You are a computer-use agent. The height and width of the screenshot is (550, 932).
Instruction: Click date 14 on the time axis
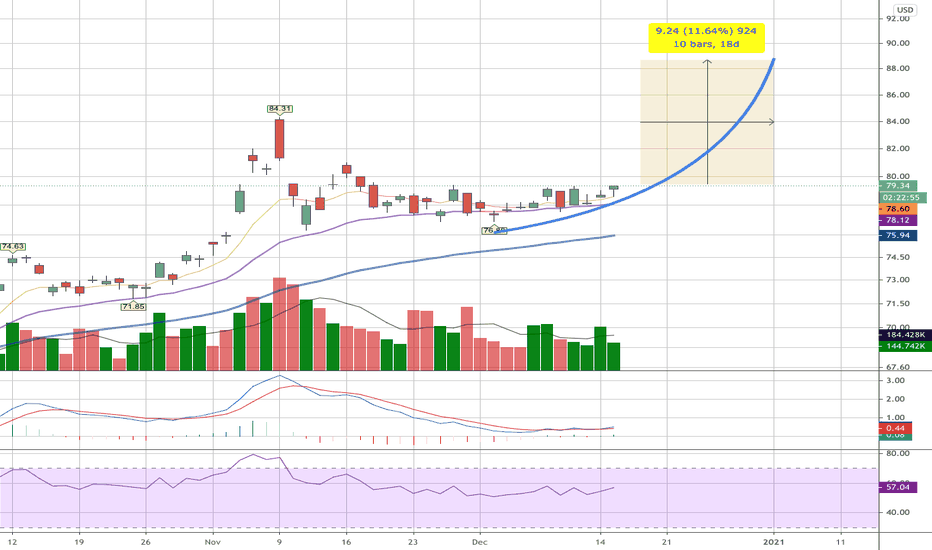600,542
